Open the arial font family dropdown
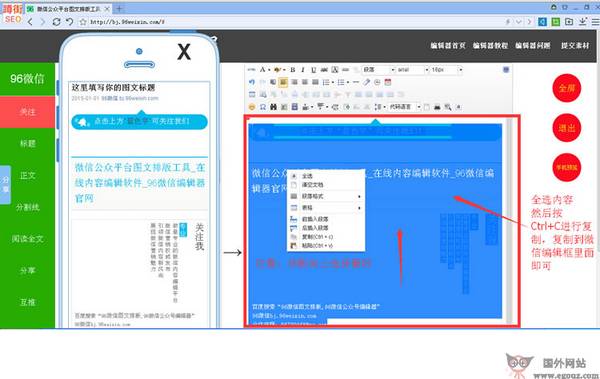Screen dimensions: 600x379 coord(412,70)
